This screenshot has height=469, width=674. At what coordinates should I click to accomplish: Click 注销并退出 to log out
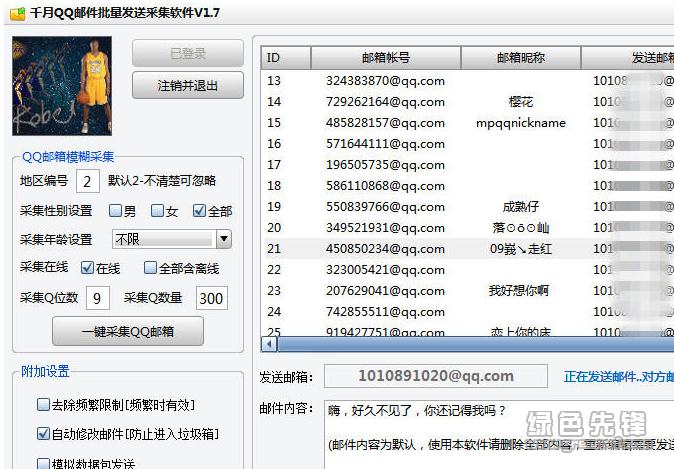point(188,85)
